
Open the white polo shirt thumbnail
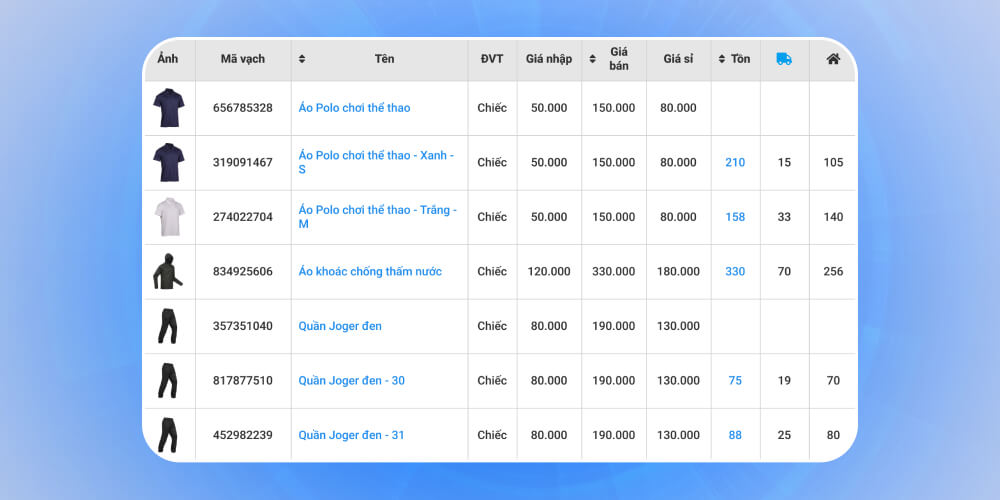pos(168,217)
